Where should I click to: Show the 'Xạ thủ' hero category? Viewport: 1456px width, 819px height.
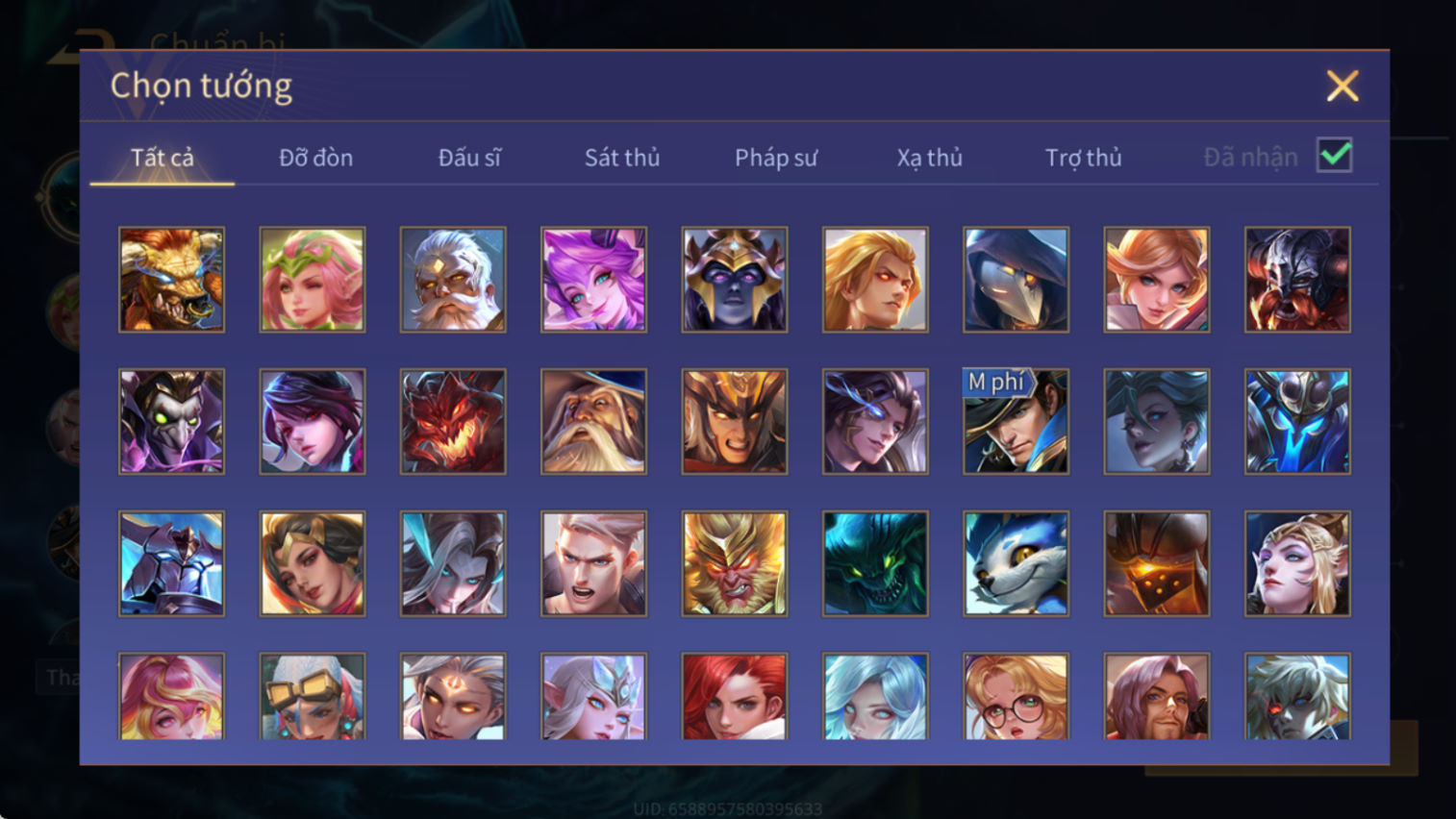[930, 158]
